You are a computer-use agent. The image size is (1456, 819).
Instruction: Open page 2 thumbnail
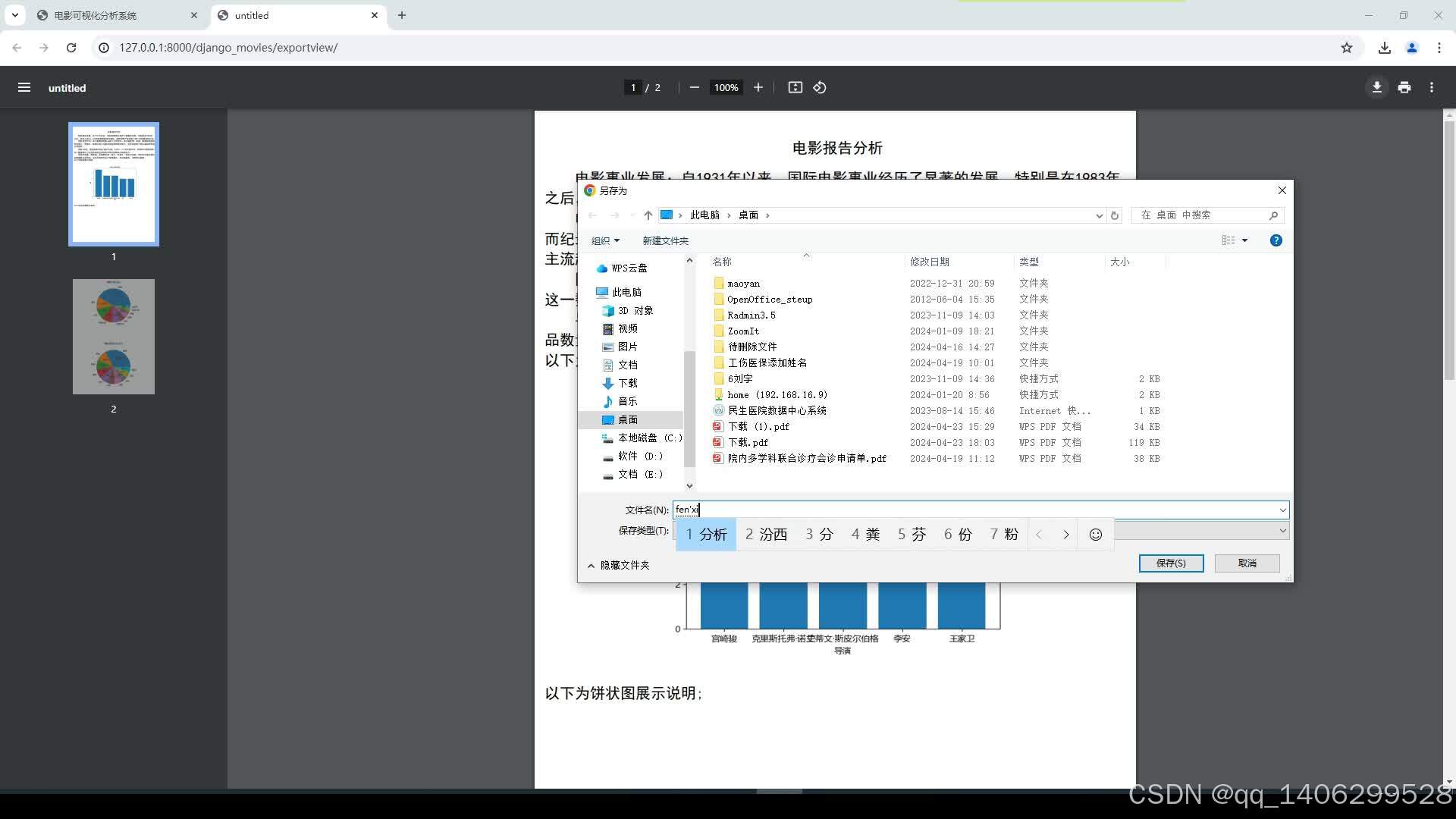114,337
